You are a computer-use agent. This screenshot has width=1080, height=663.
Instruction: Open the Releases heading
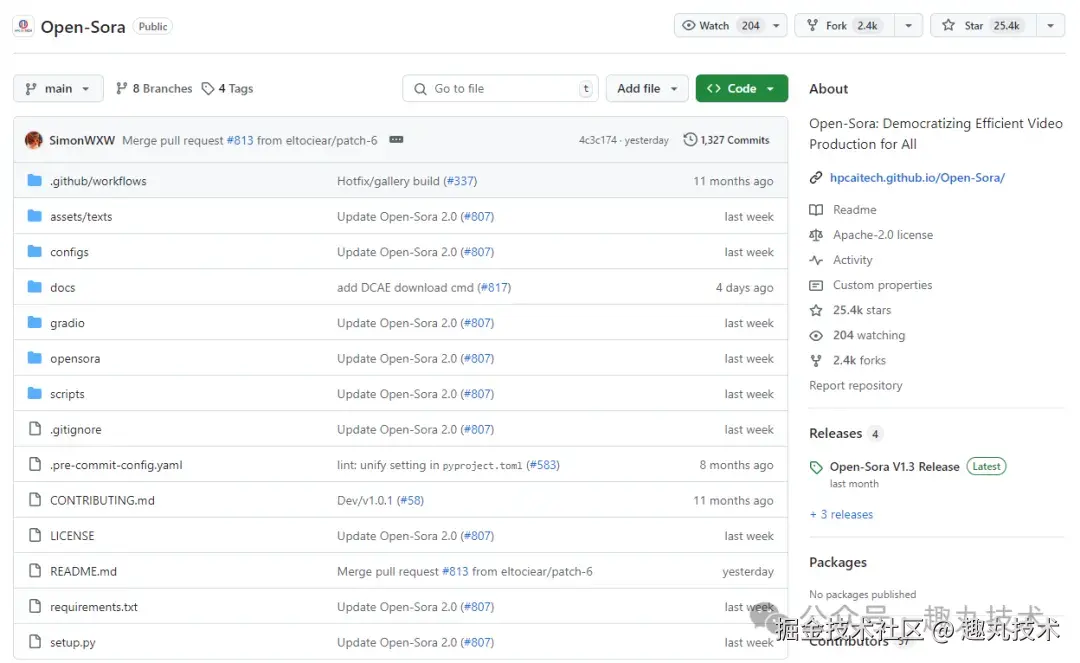point(835,433)
